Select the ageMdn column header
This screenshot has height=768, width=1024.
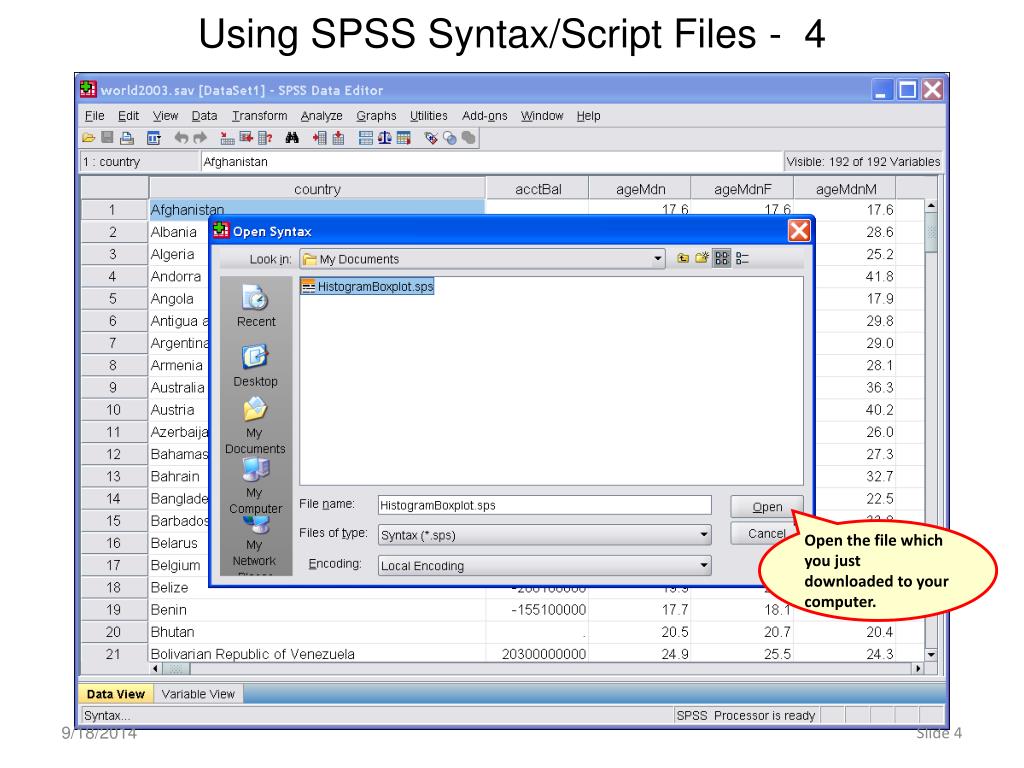tap(640, 189)
